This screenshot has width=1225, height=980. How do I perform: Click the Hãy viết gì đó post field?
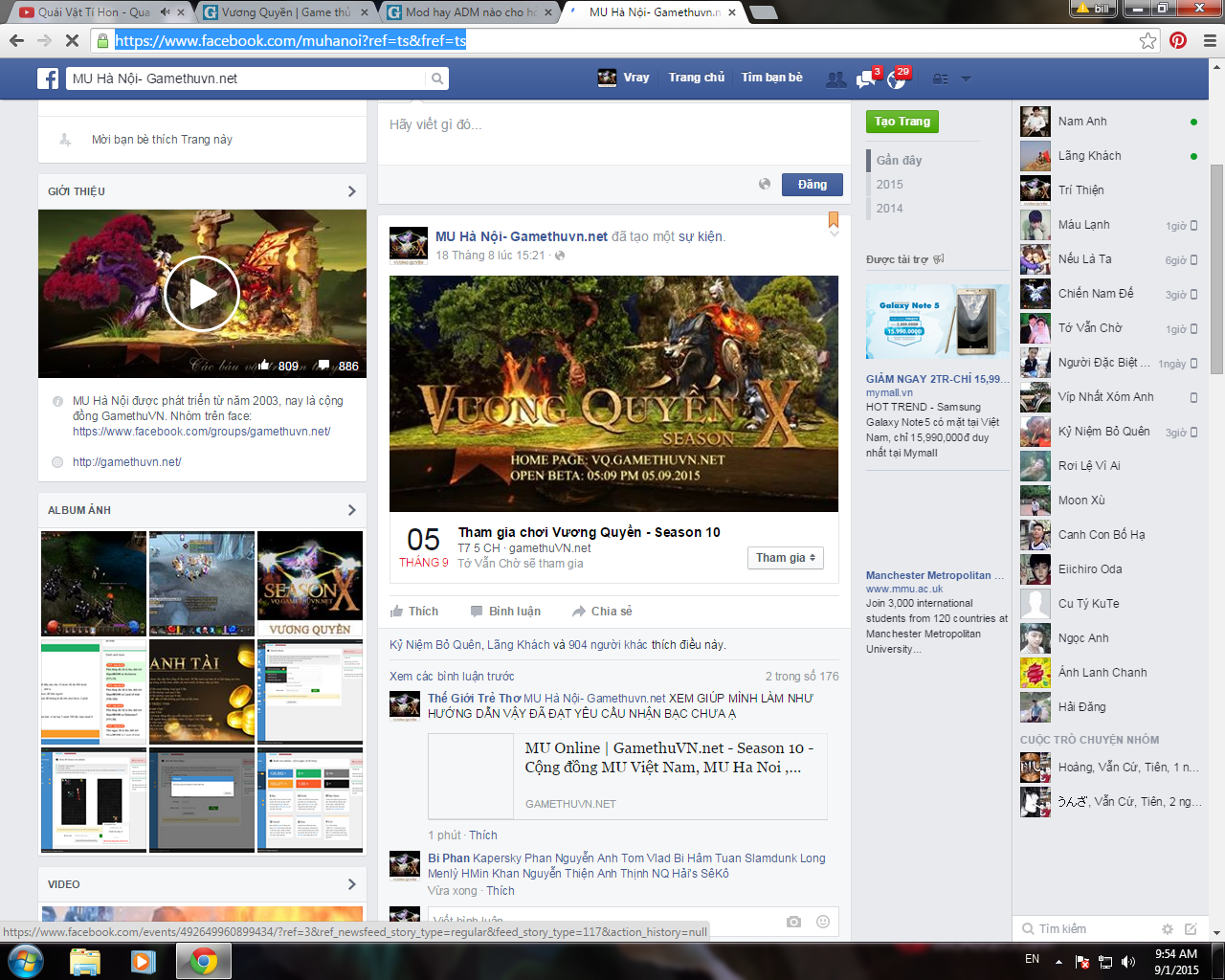click(612, 125)
